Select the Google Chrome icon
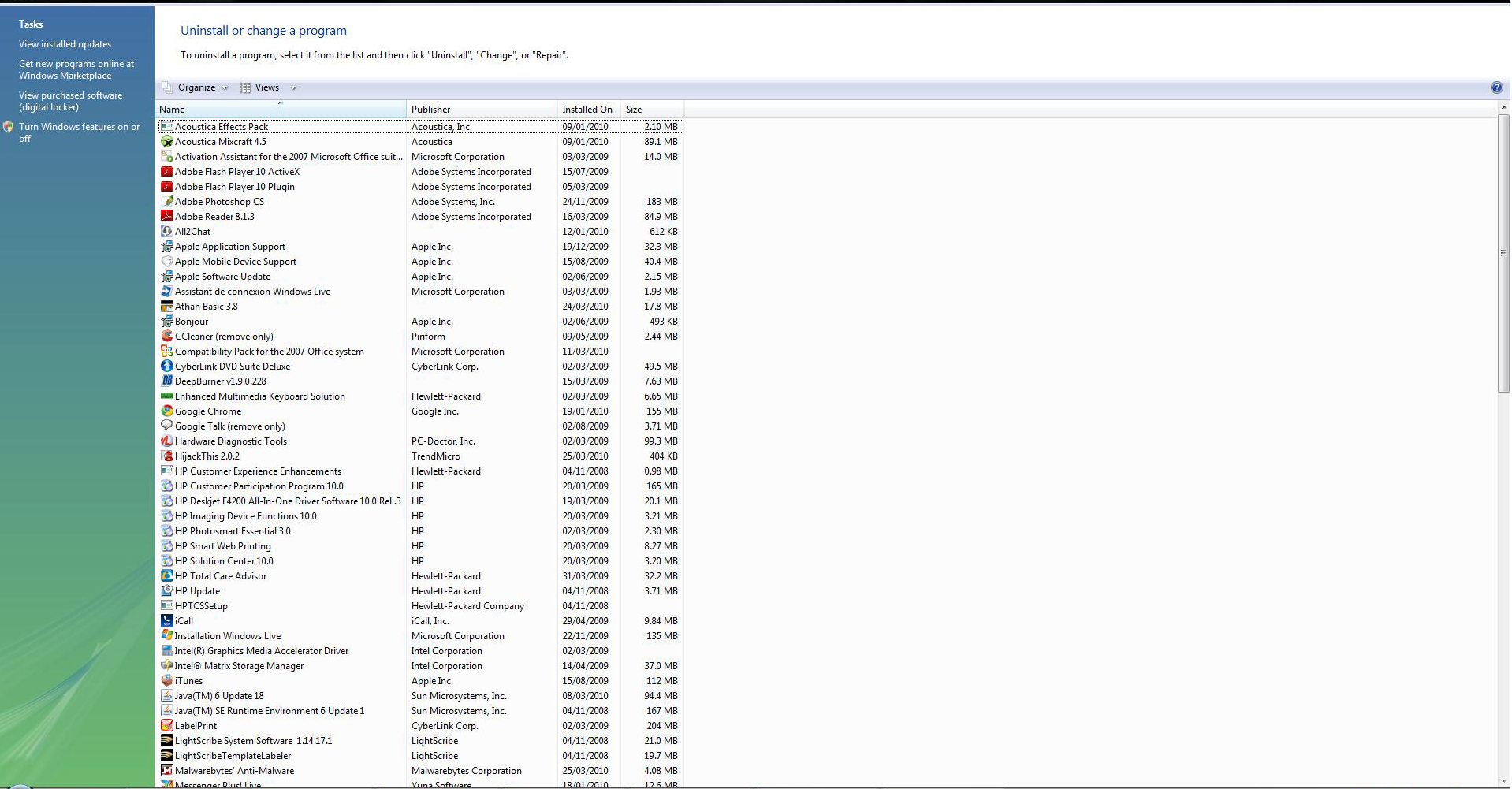 166,411
